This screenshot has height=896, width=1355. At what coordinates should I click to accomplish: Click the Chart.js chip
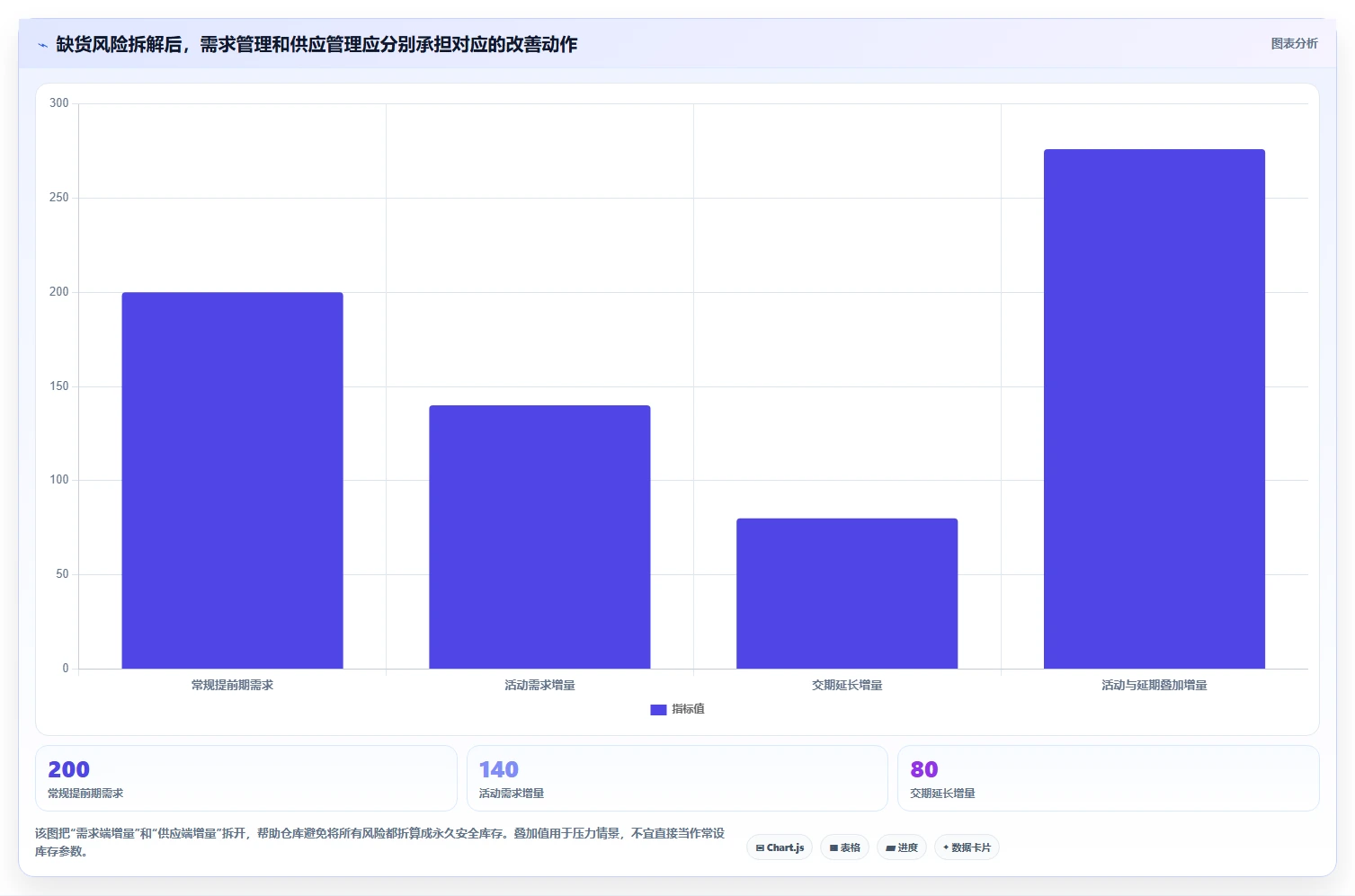pyautogui.click(x=780, y=847)
